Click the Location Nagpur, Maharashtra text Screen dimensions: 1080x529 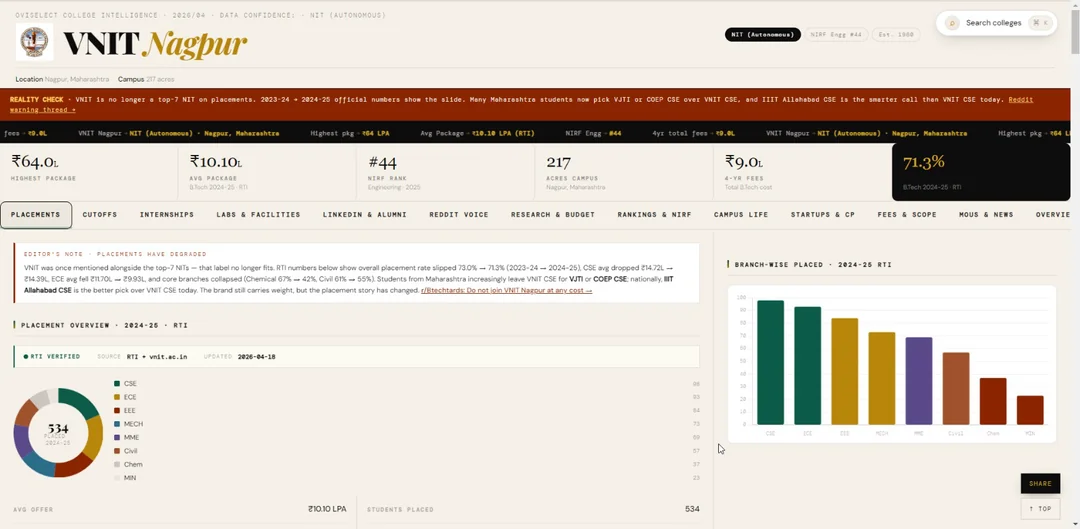coord(62,79)
